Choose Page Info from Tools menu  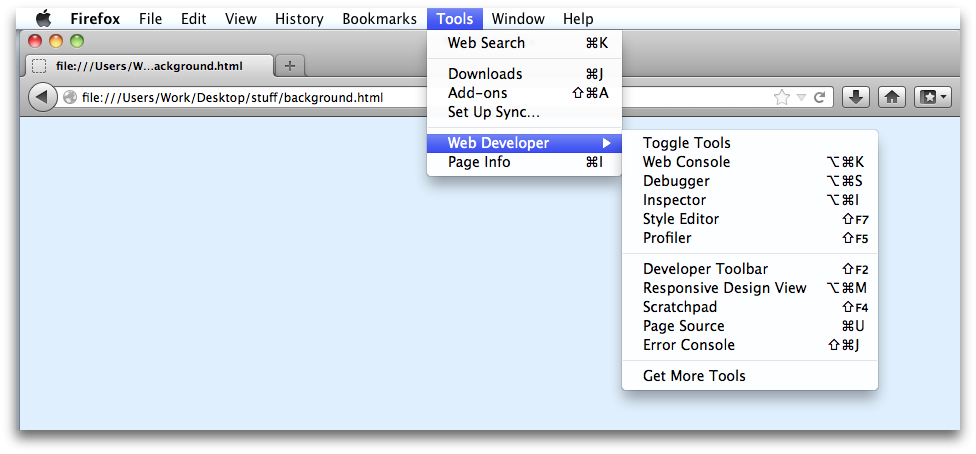[x=479, y=162]
